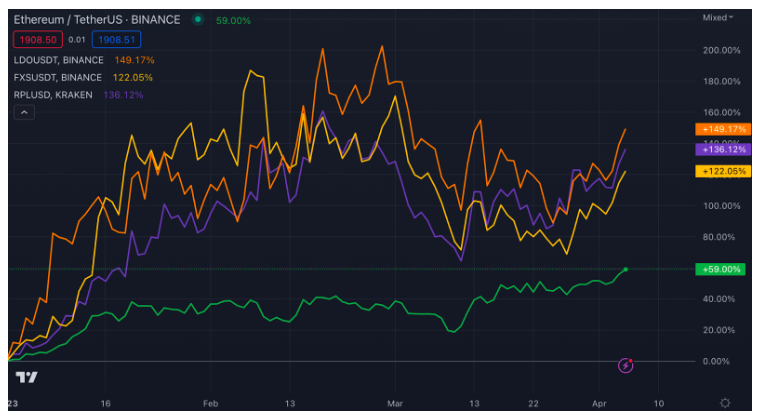Open the purple lightning bolt event marker
The image size is (757, 415).
point(626,365)
